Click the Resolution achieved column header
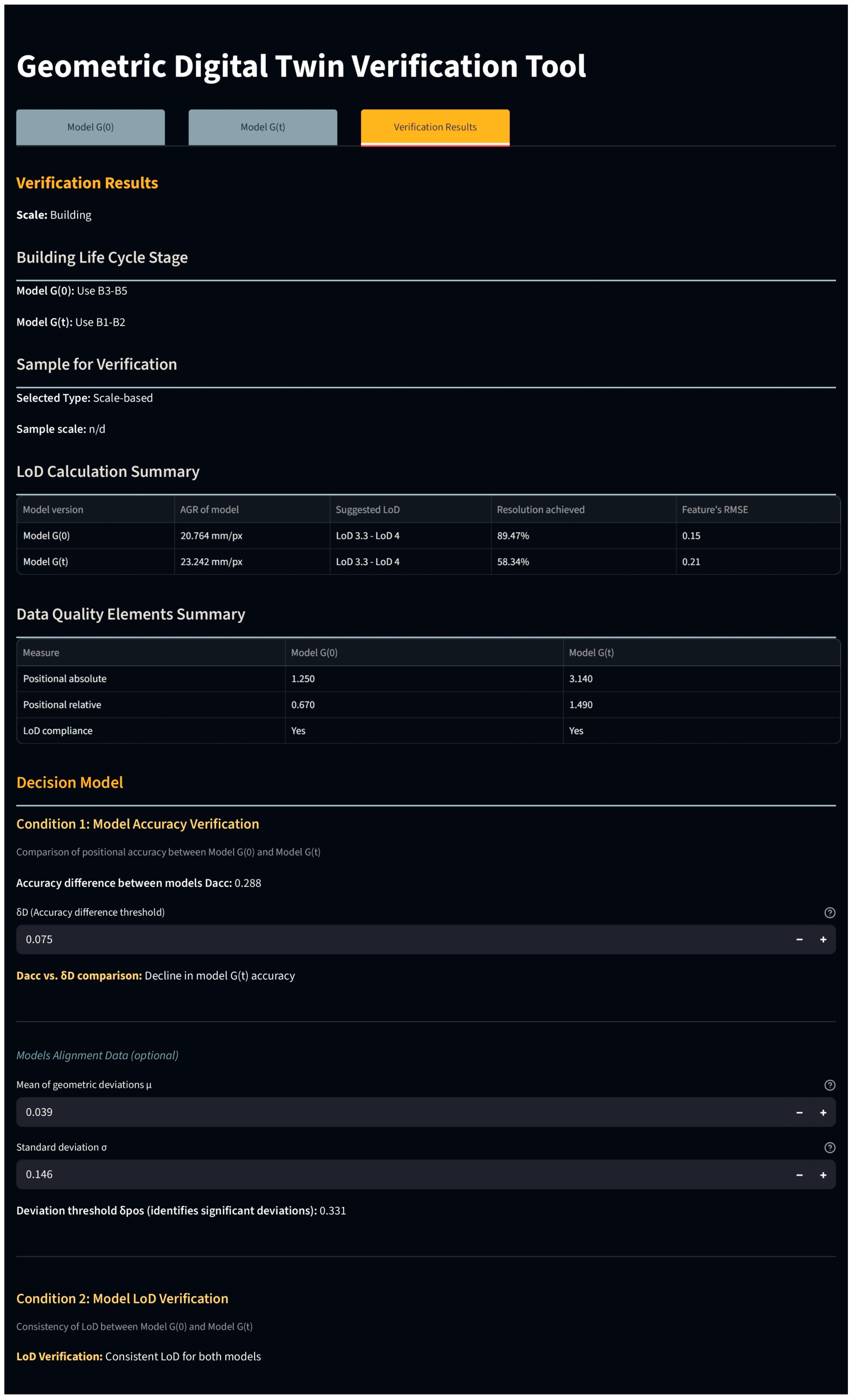This screenshot has width=853, height=1400. 540,510
